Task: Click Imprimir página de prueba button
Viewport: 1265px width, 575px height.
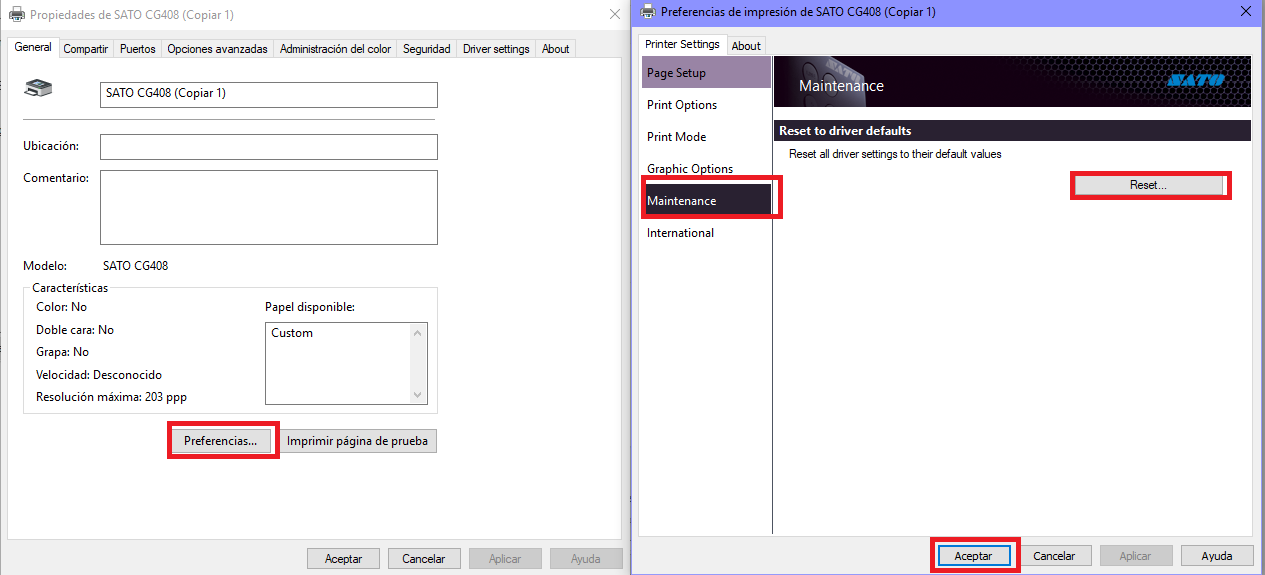Action: 357,441
